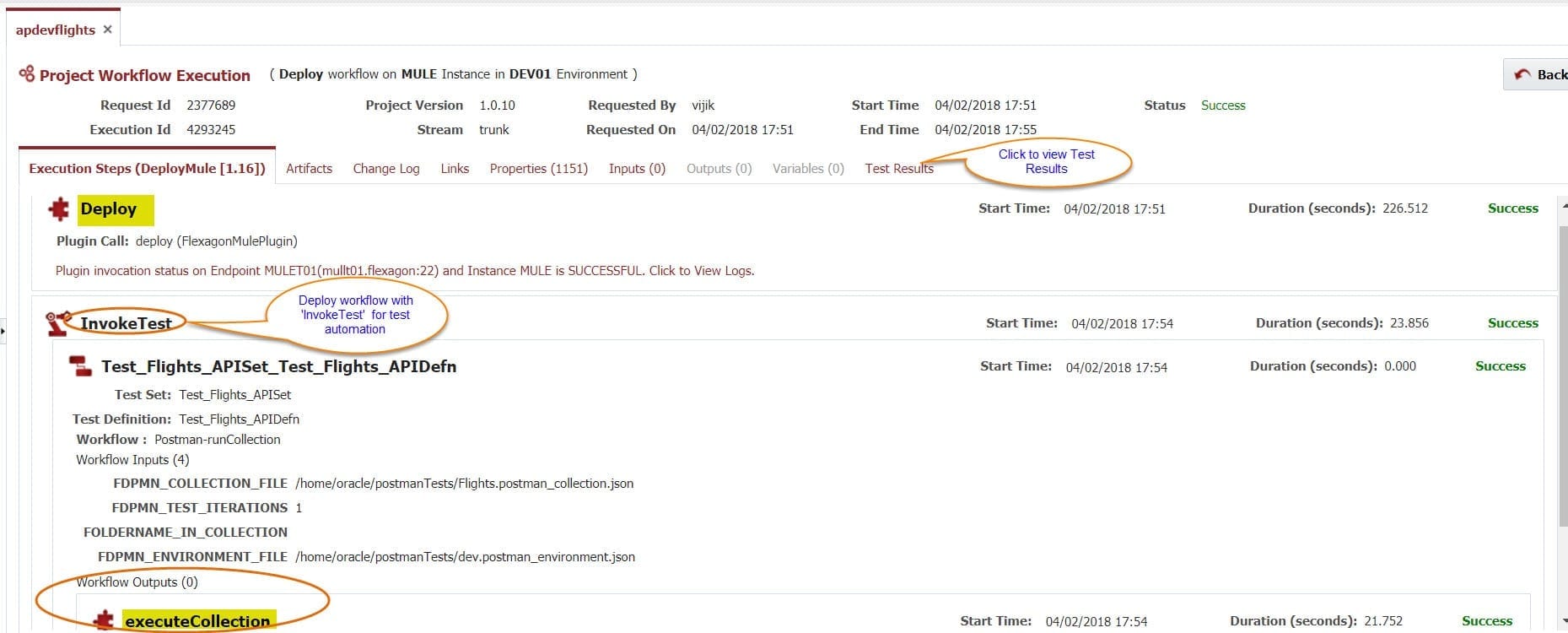Click the Test_Flights_APISet_Test_Flights_APIDefn workflow icon
This screenshot has height=633, width=1568.
(80, 366)
